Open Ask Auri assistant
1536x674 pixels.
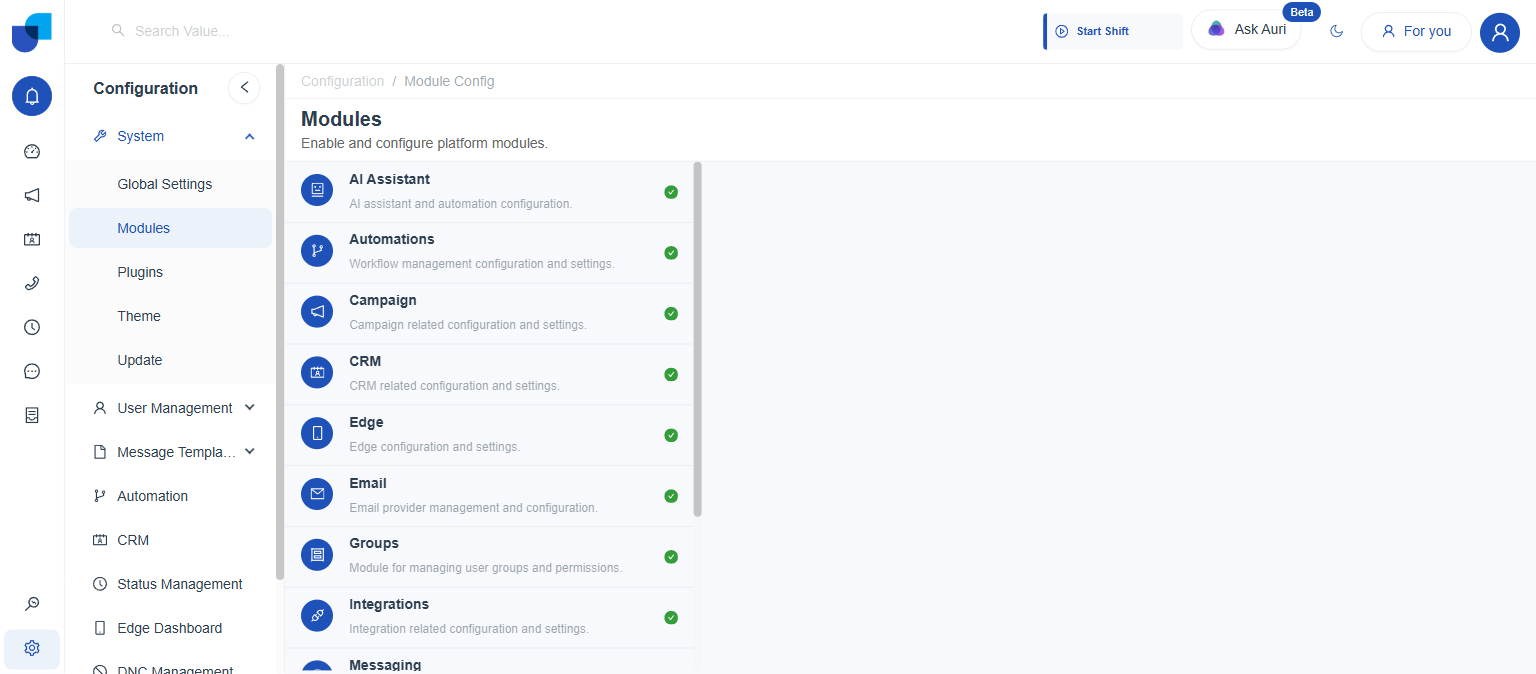(1246, 30)
